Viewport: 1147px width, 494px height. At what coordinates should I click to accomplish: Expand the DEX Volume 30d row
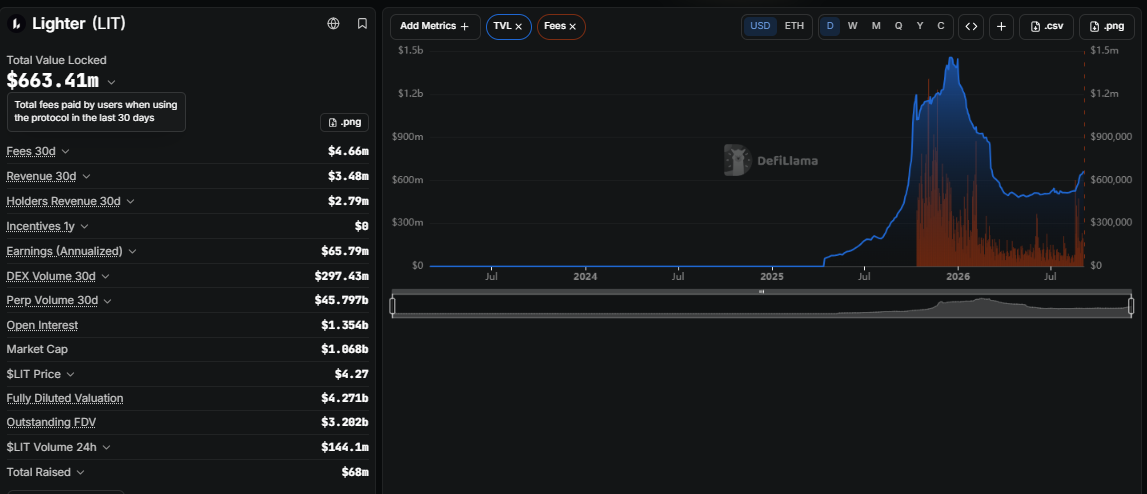[105, 276]
